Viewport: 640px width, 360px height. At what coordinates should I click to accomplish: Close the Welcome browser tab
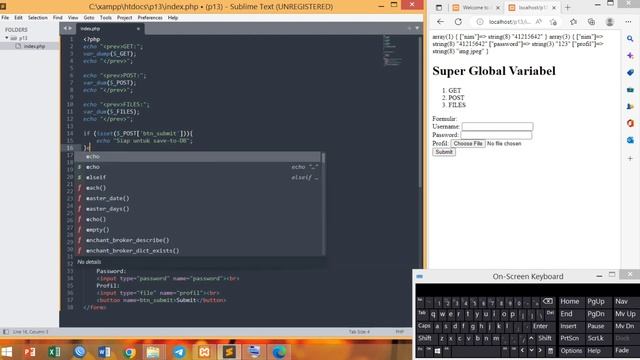(498, 7)
